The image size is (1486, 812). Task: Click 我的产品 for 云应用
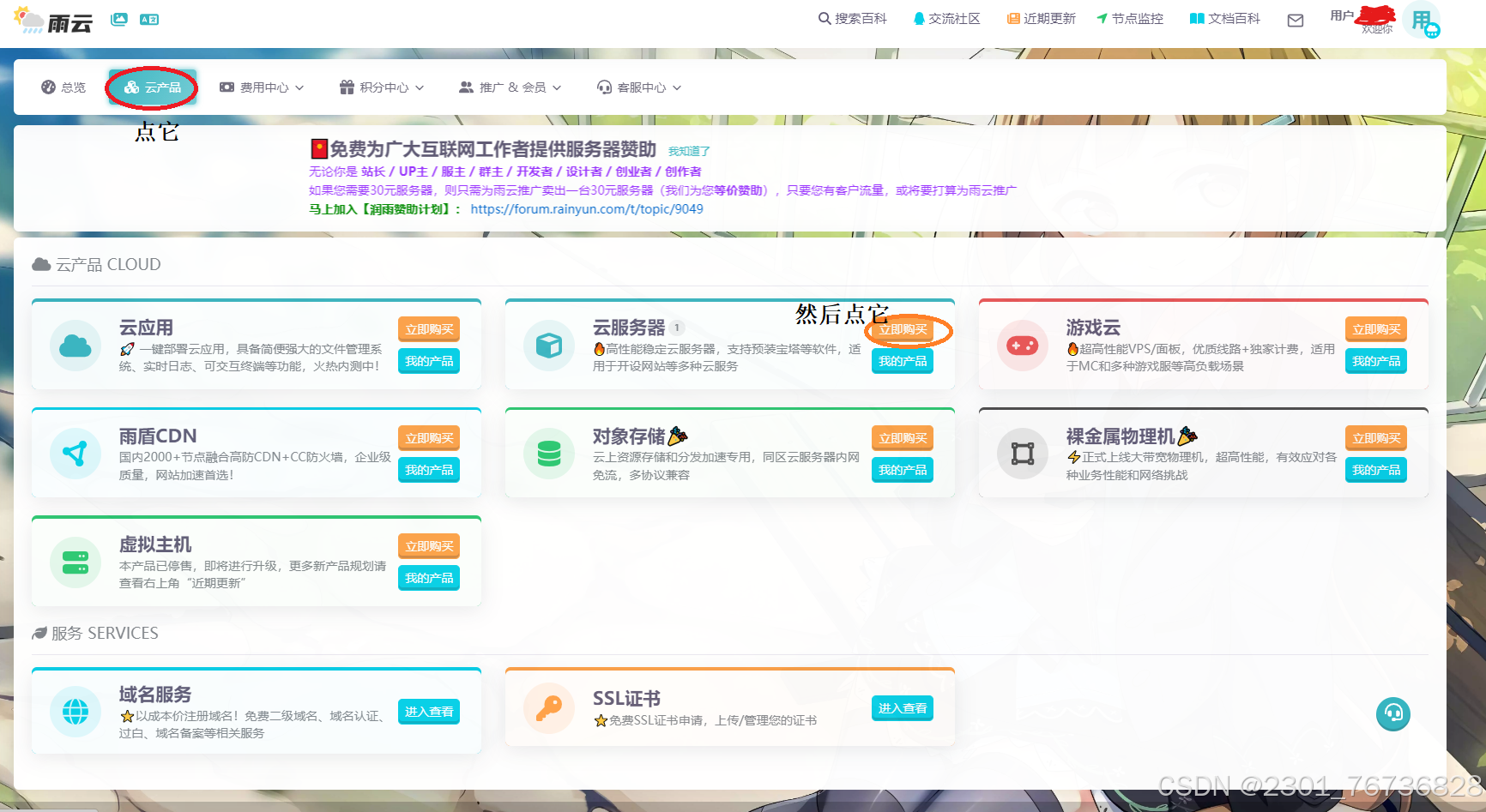pos(429,361)
